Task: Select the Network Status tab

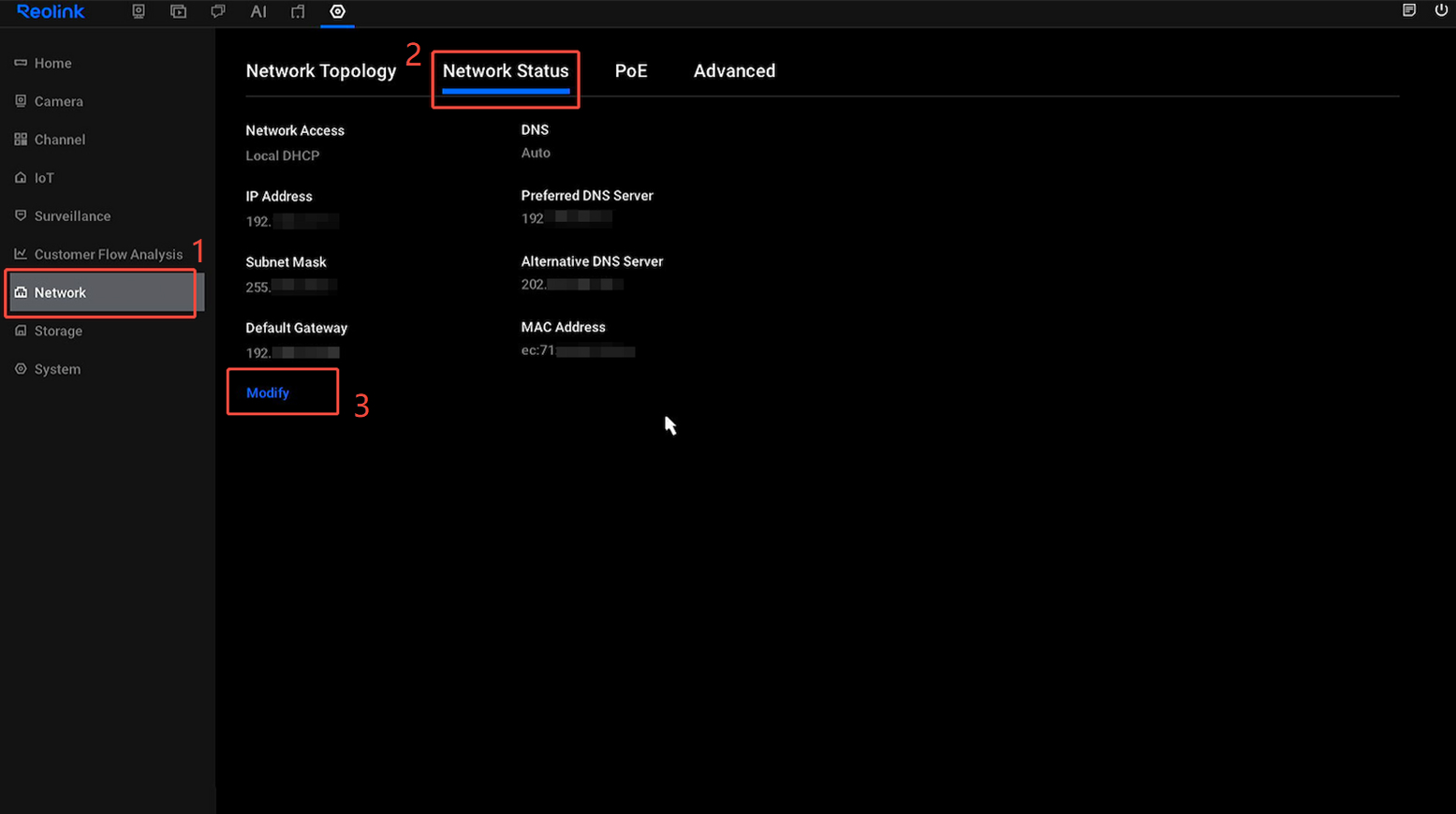Action: click(x=506, y=71)
